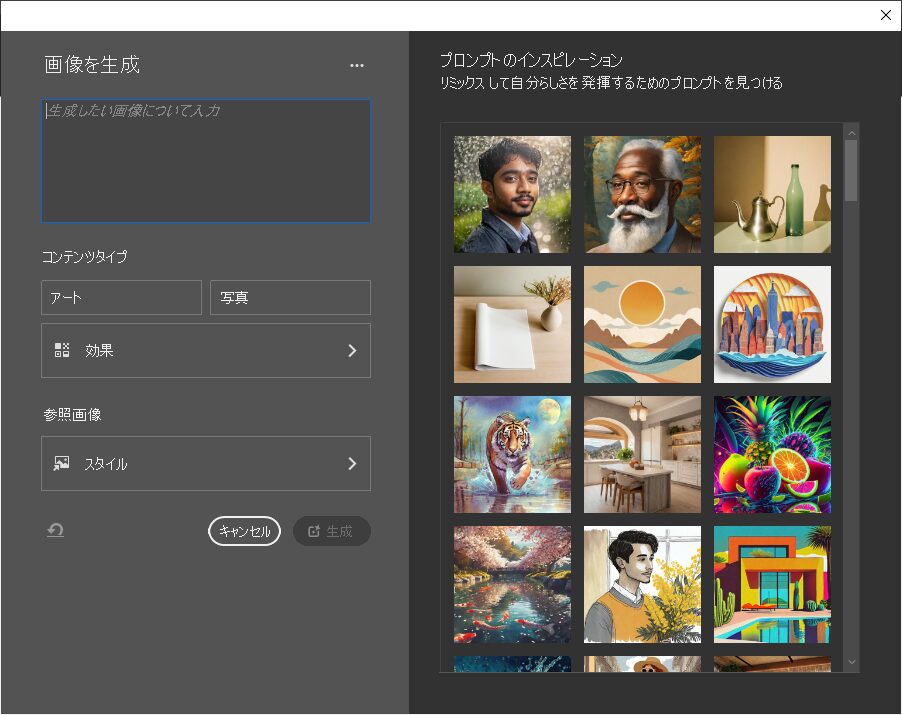Select the colorful modern house thumbnail

[773, 584]
